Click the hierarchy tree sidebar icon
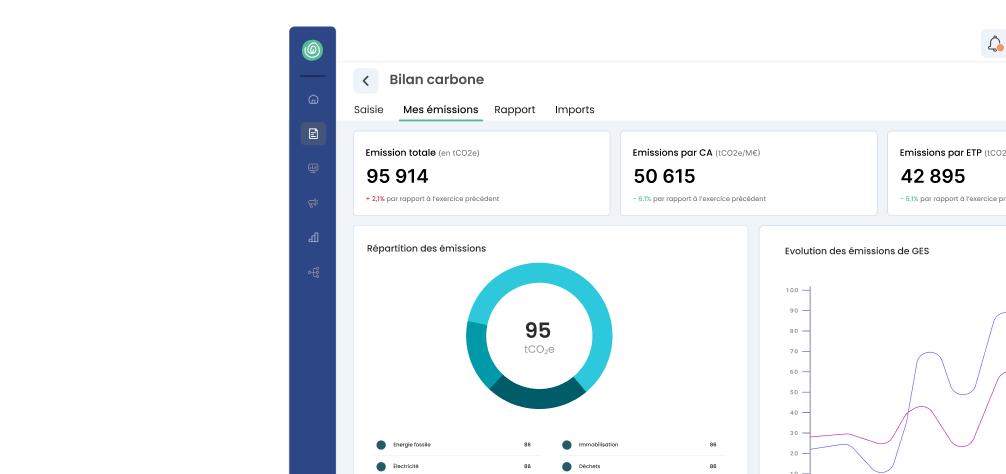The image size is (1006, 474). [313, 272]
